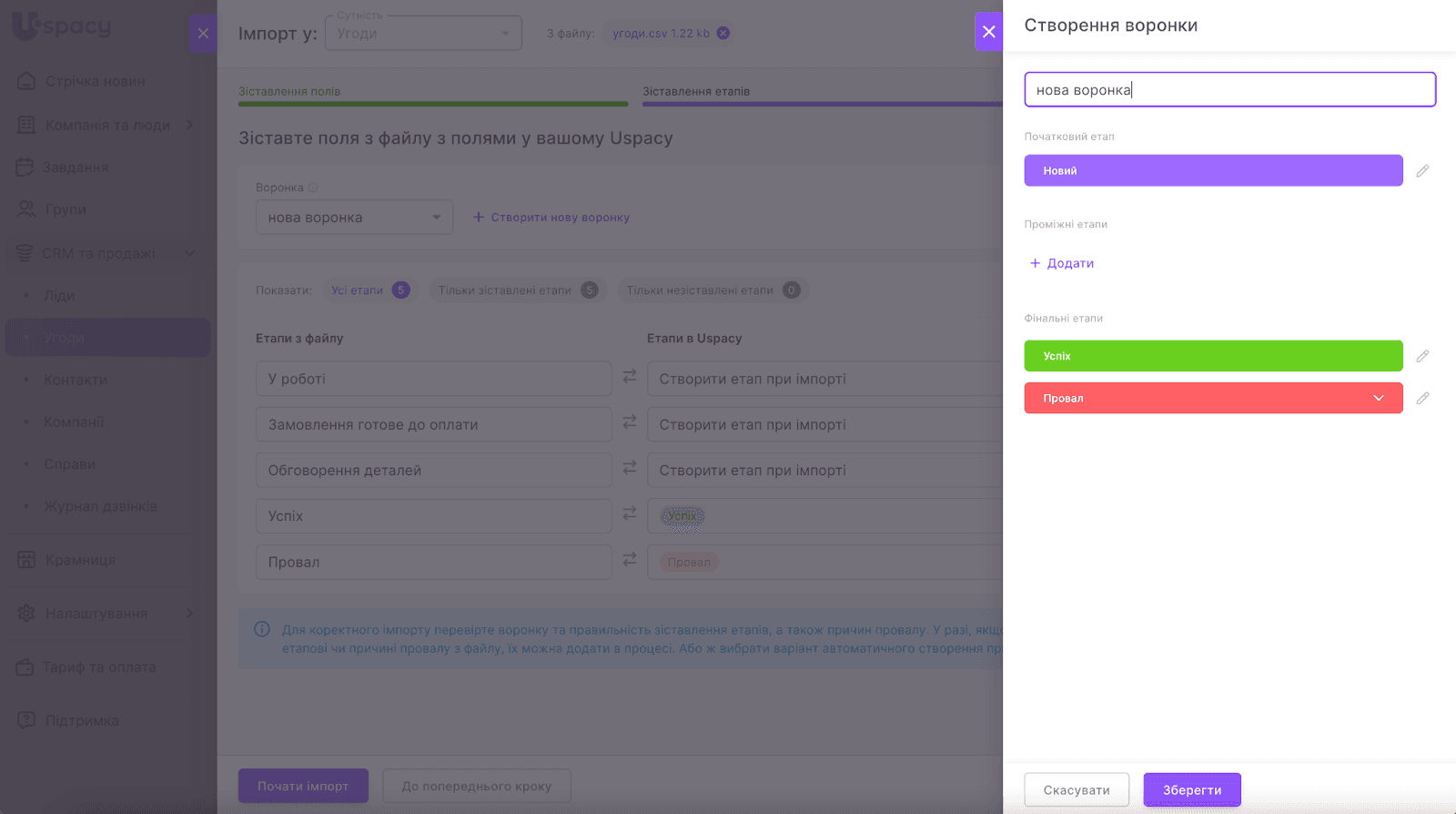Viewport: 1456px width, 814px height.
Task: Remove the угоди.csv file chip
Action: 723,33
